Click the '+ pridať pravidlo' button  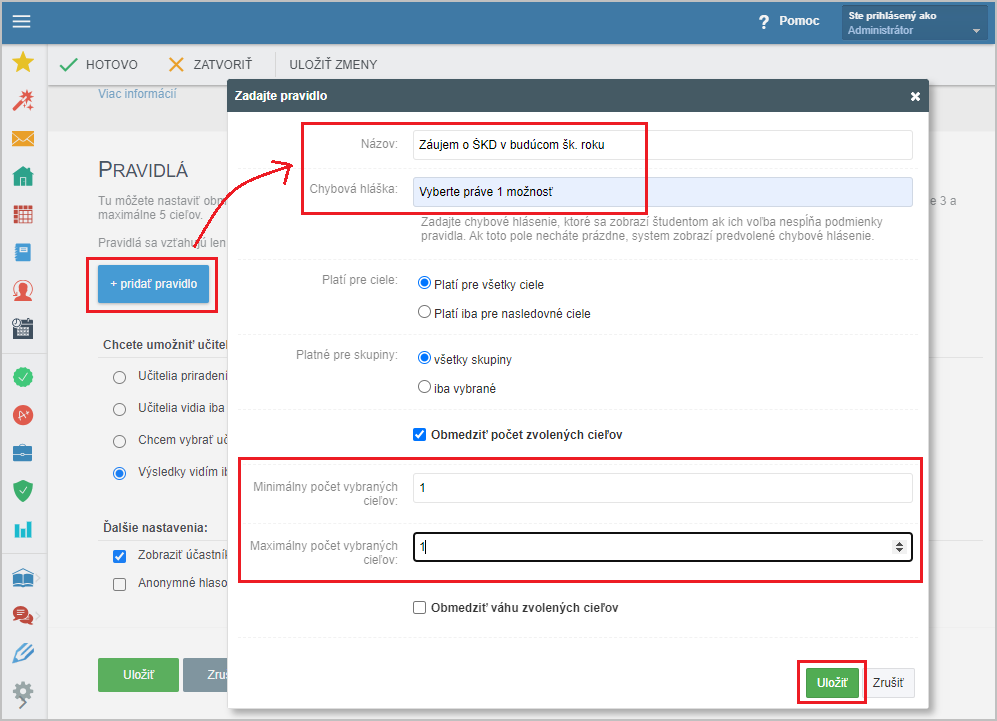153,284
